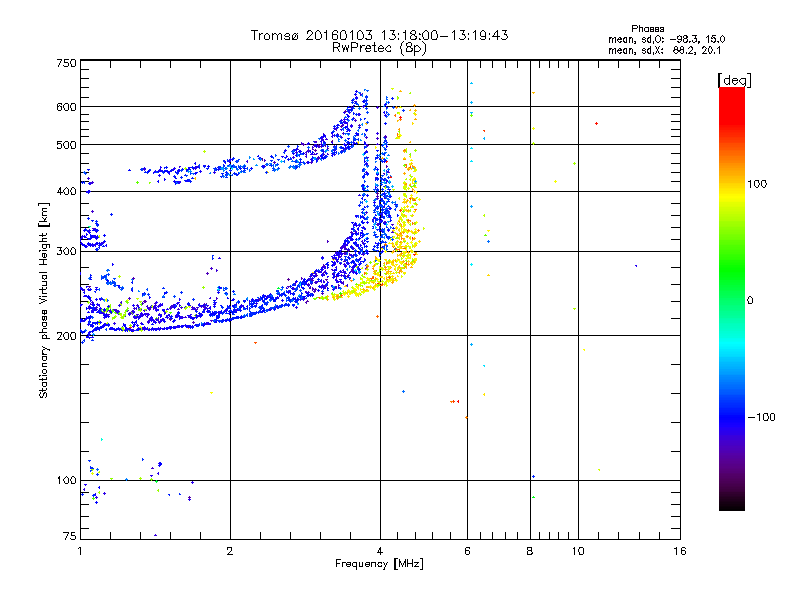Click the 'mean, sd,O: -98.3, 15.0' line
Screen dimensions: 800x600
click(666, 39)
